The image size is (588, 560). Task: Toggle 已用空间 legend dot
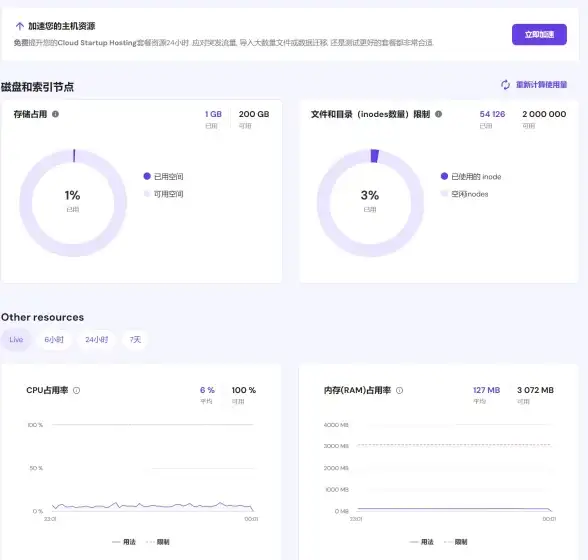[147, 176]
